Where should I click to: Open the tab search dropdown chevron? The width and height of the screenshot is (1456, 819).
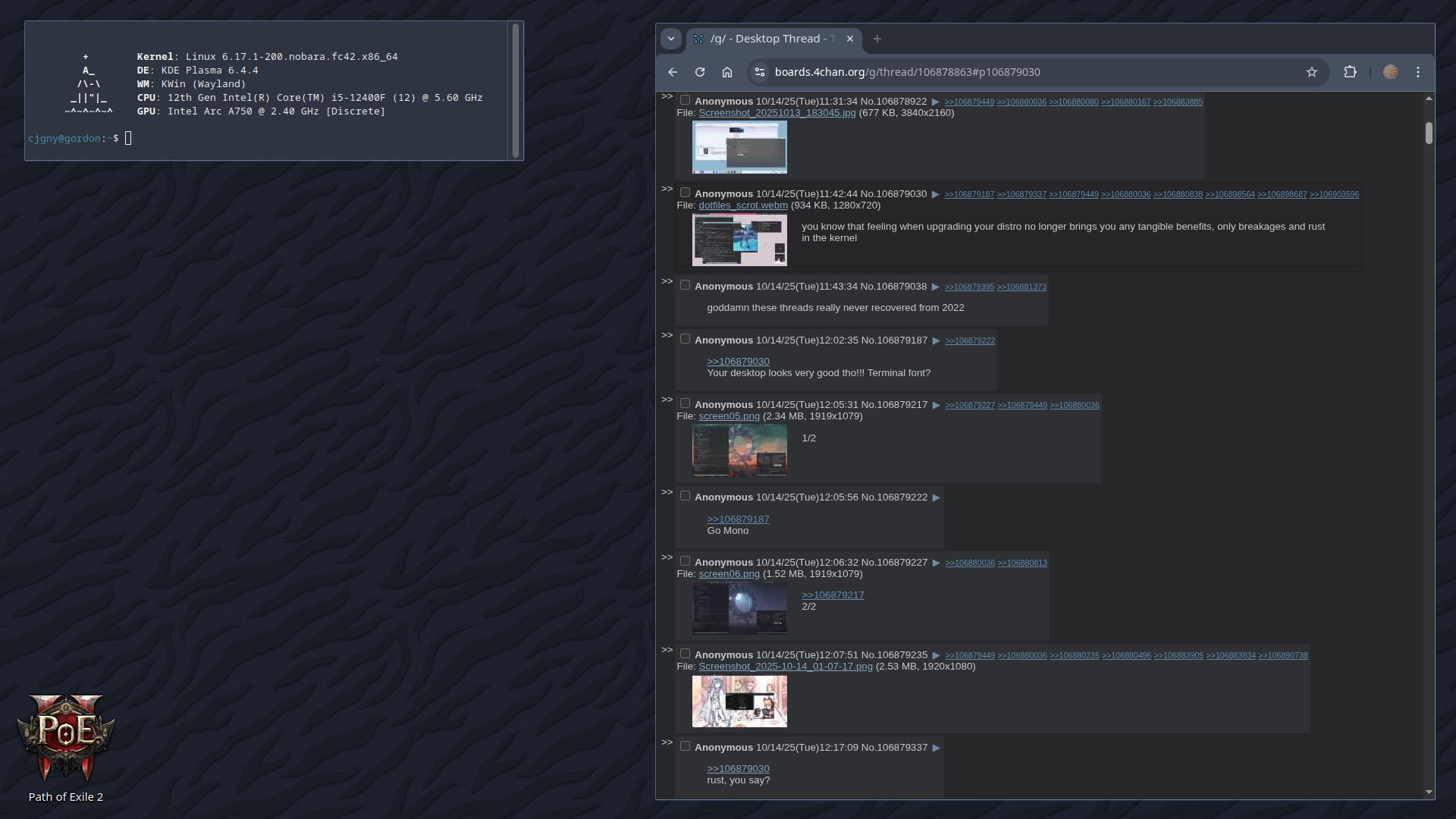[670, 39]
